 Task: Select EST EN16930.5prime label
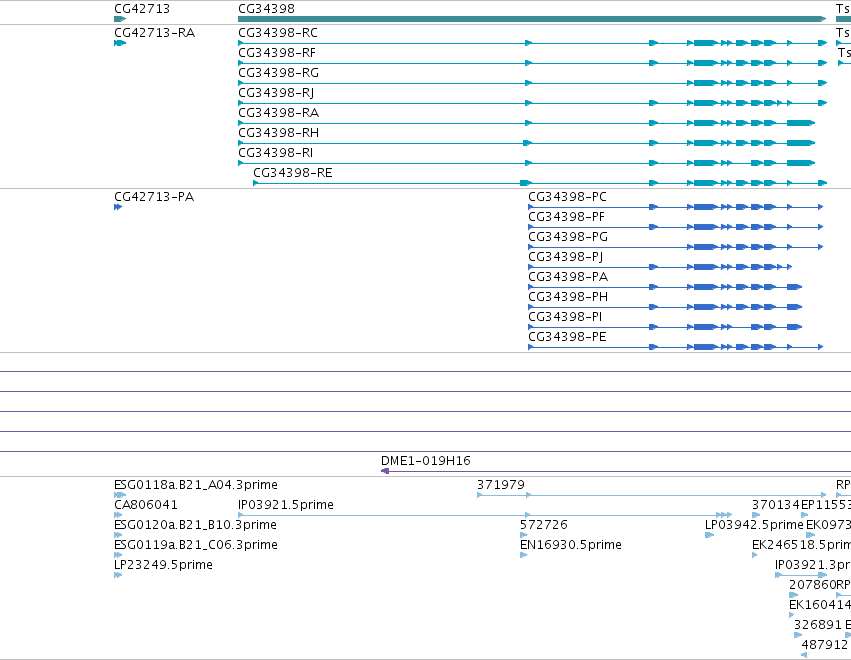click(x=571, y=545)
